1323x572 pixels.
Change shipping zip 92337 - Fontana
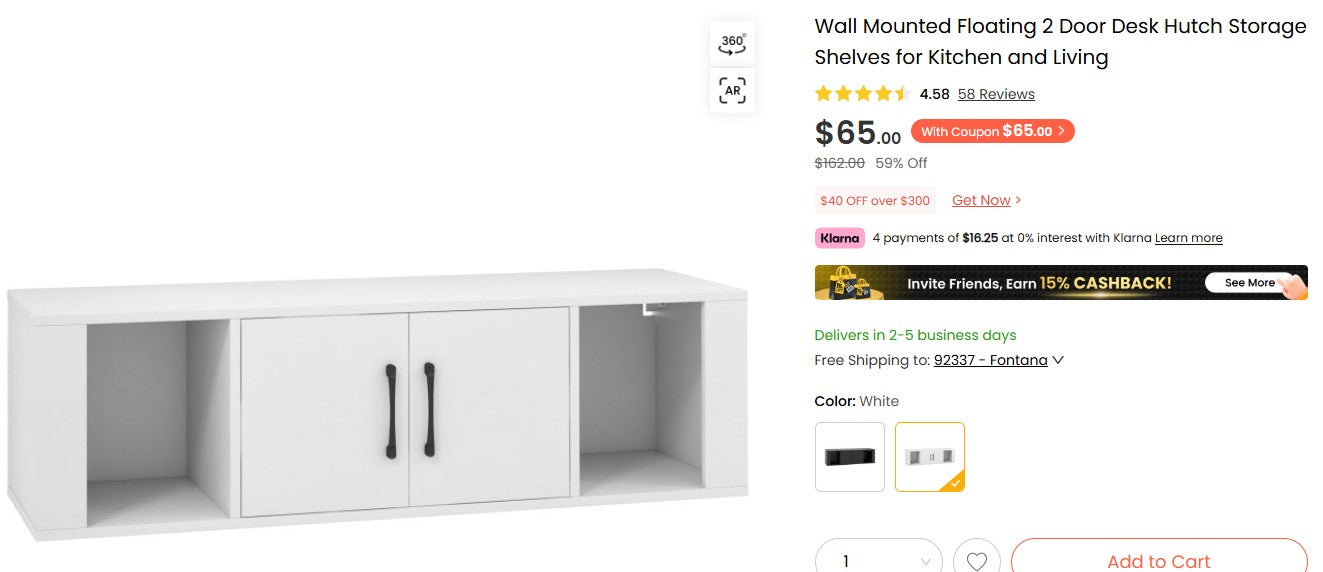tap(991, 360)
